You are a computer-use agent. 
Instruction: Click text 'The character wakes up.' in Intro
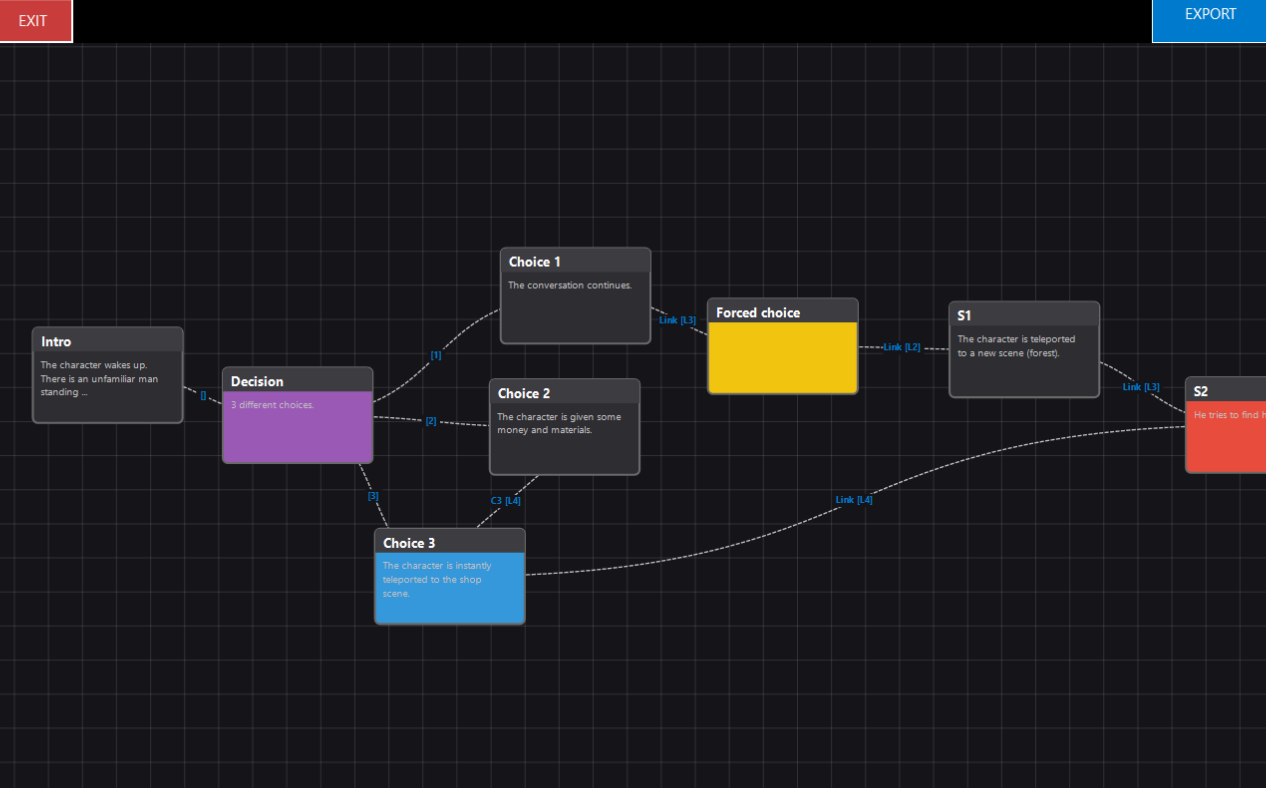pos(94,365)
